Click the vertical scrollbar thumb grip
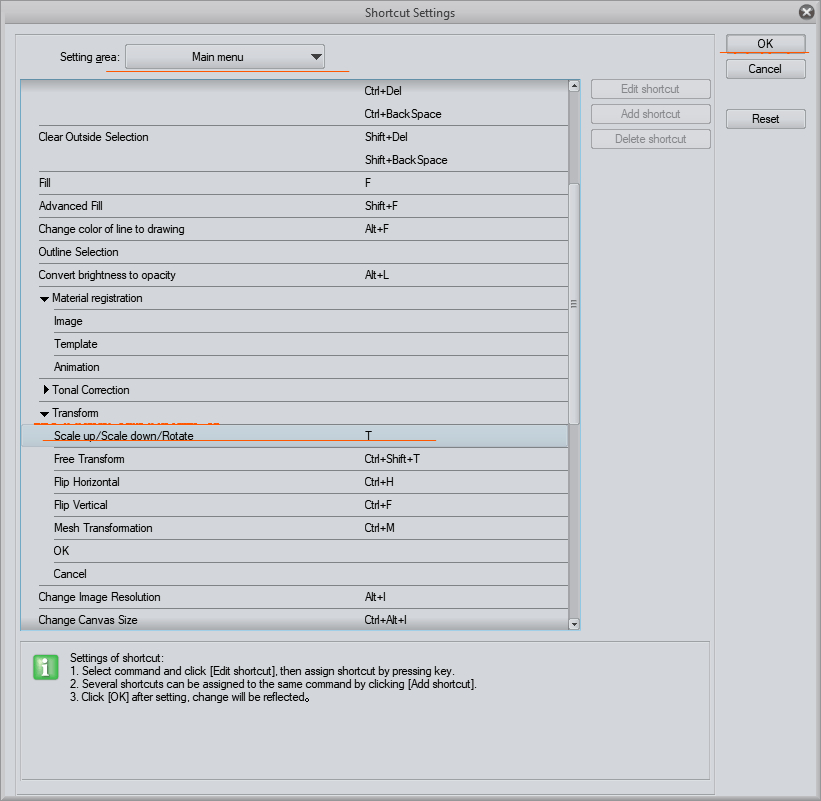The height and width of the screenshot is (801, 821). 574,304
